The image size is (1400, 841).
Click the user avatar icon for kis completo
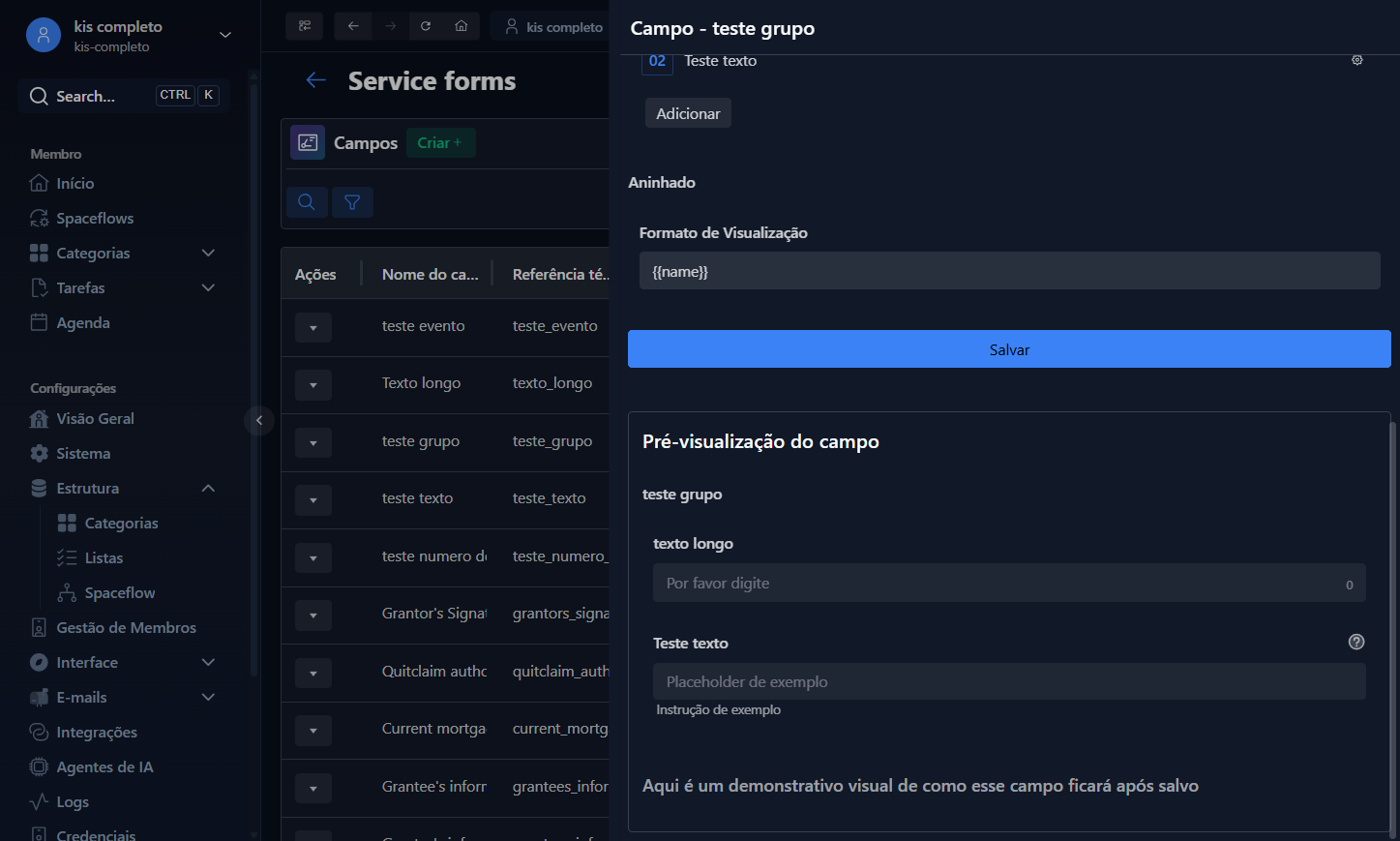(43, 35)
